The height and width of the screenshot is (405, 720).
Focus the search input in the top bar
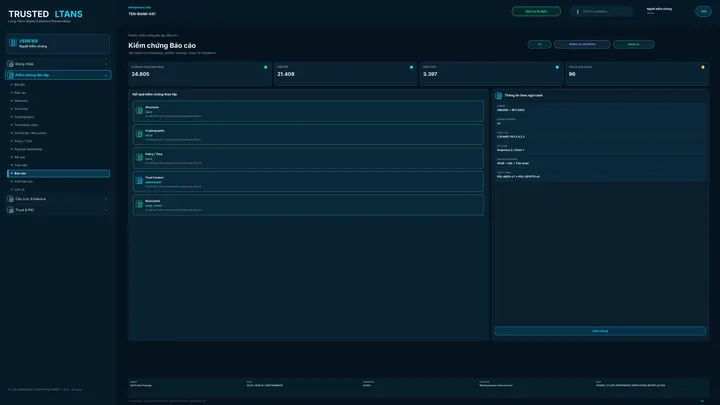602,11
